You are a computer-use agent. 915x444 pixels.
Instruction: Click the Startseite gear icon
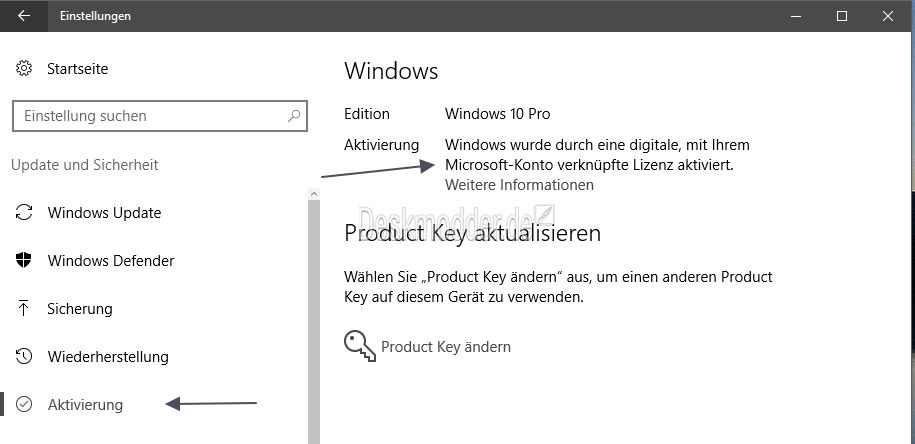click(24, 69)
